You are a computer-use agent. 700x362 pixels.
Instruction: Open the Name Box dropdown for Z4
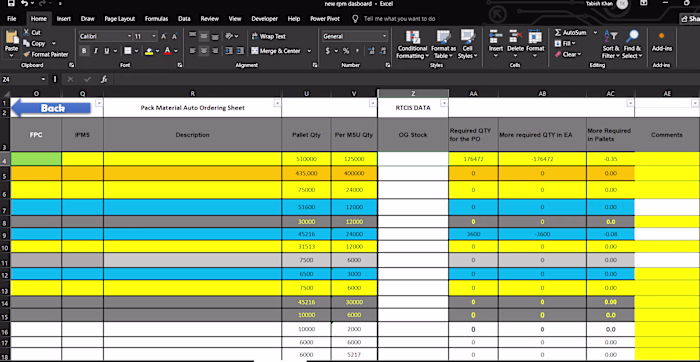[43, 79]
